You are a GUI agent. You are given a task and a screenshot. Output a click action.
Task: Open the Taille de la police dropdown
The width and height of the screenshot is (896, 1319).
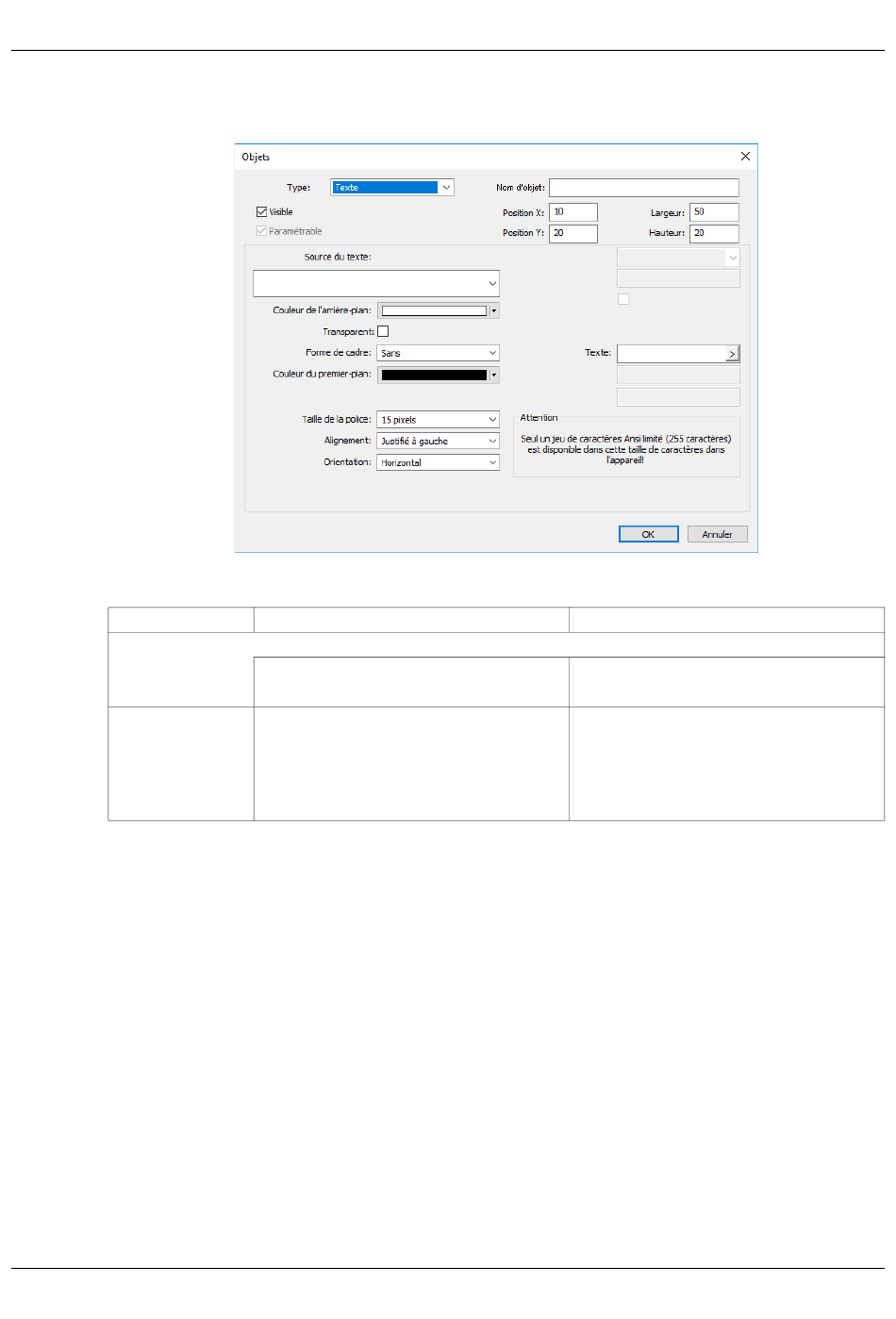pos(439,420)
